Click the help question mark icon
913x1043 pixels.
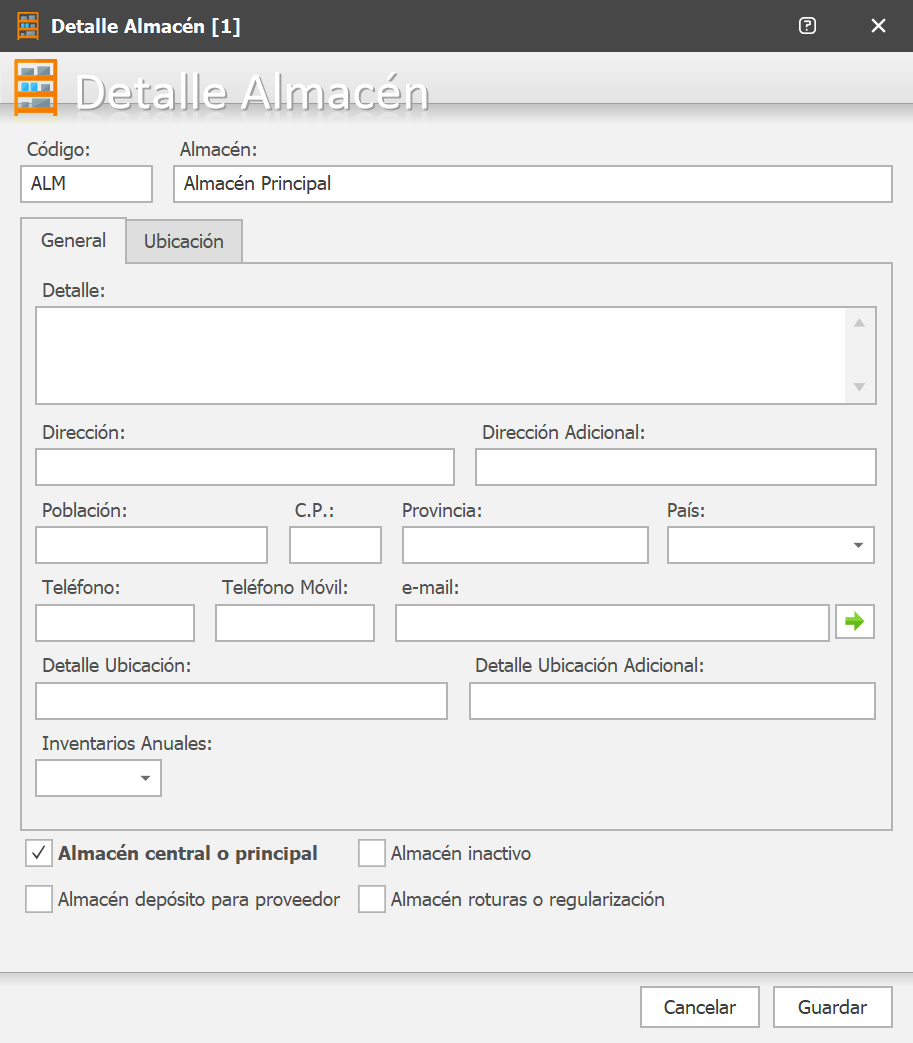tap(807, 26)
